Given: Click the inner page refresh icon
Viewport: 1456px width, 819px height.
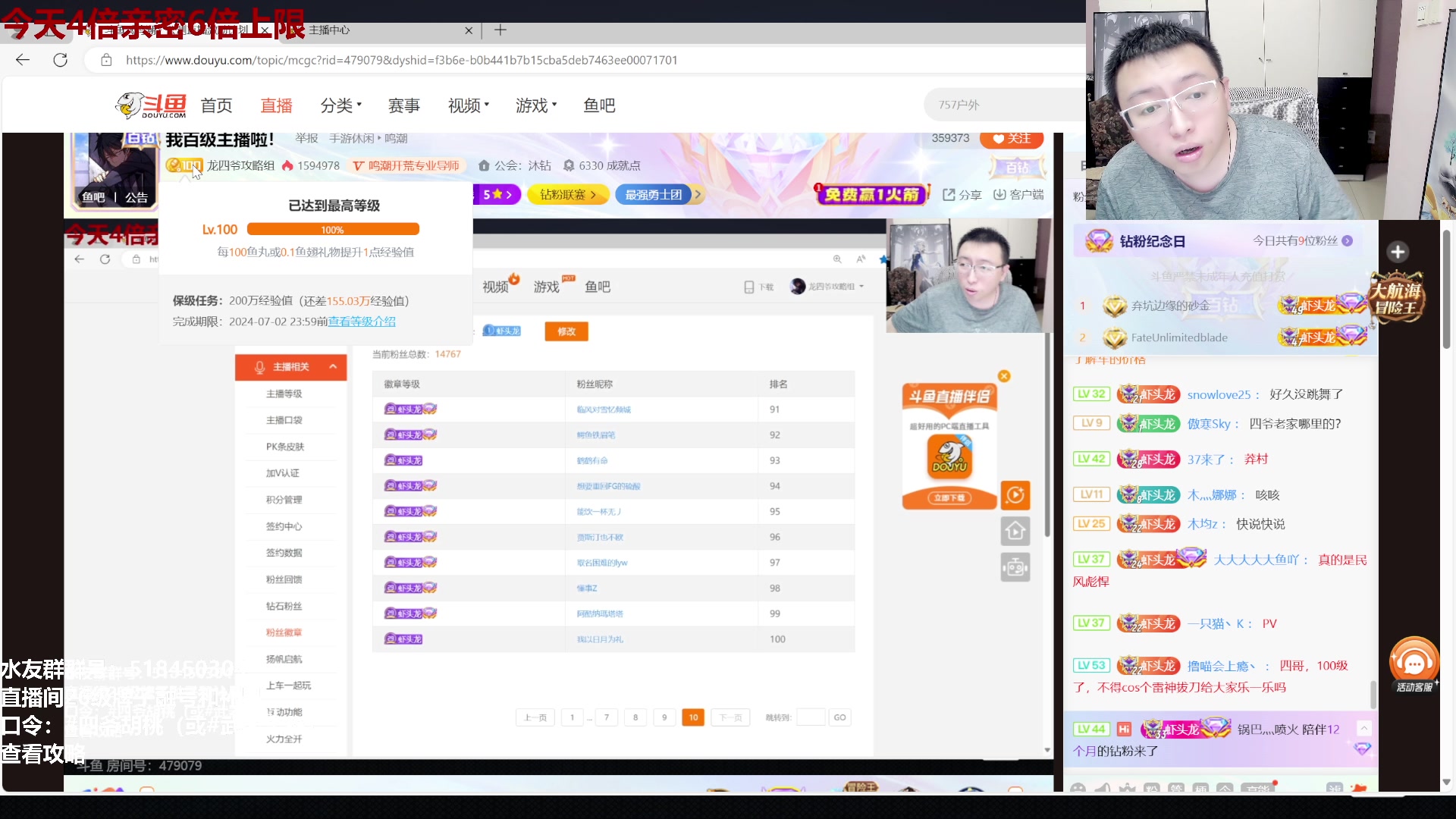Looking at the screenshot, I should 105,259.
